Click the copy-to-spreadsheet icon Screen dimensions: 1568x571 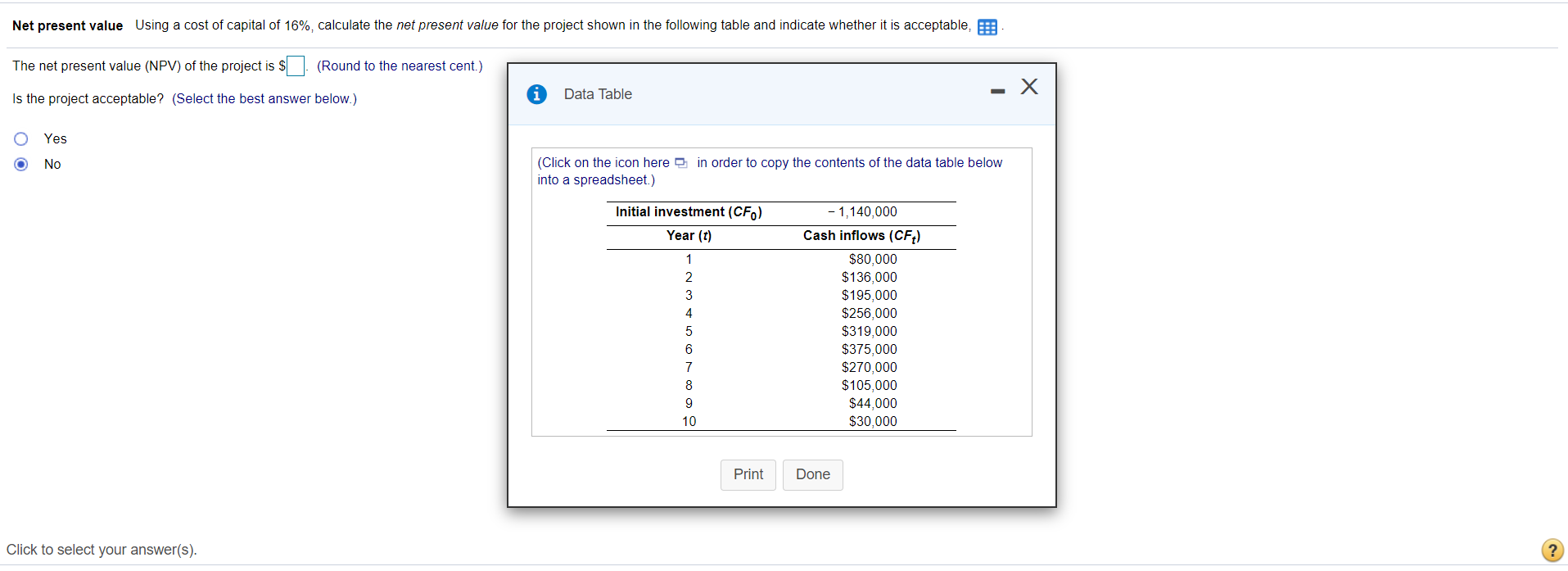click(681, 163)
